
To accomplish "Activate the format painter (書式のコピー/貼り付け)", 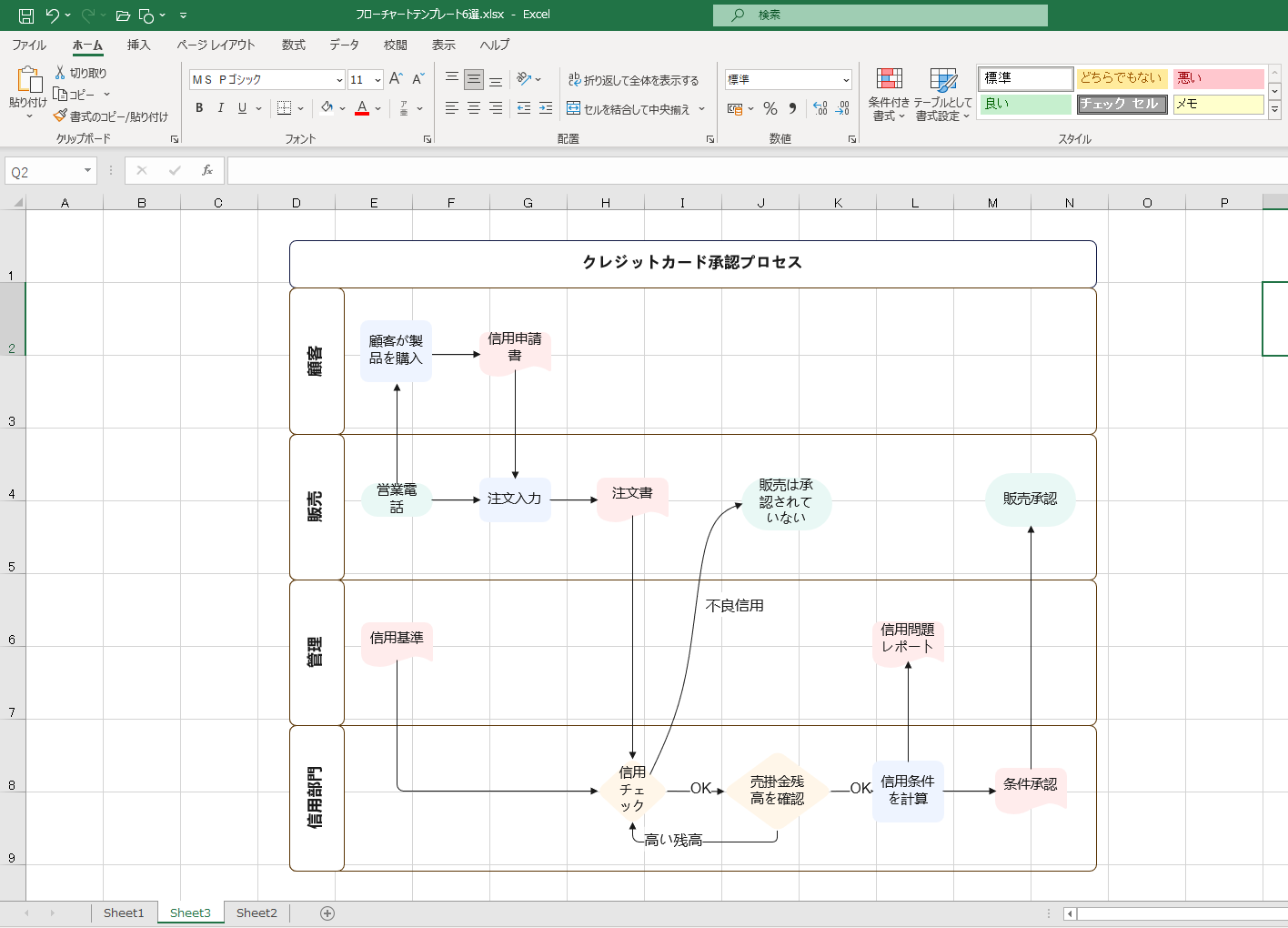I will click(60, 116).
